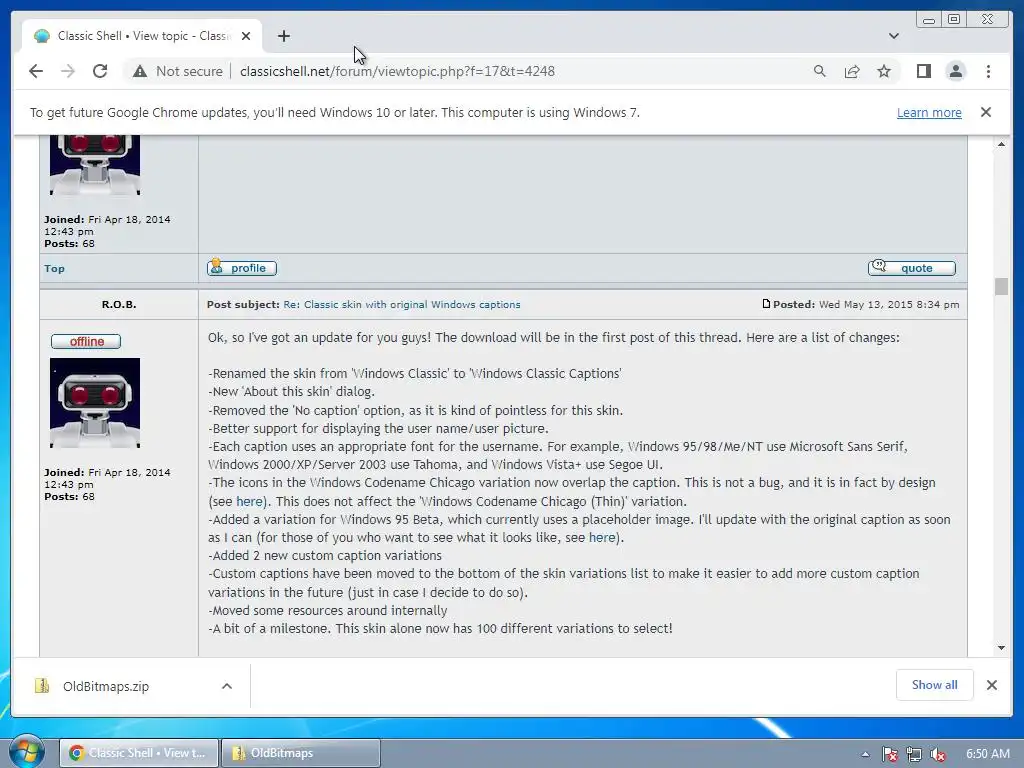
Task: Open the Not secure site info warning
Action: [x=178, y=71]
